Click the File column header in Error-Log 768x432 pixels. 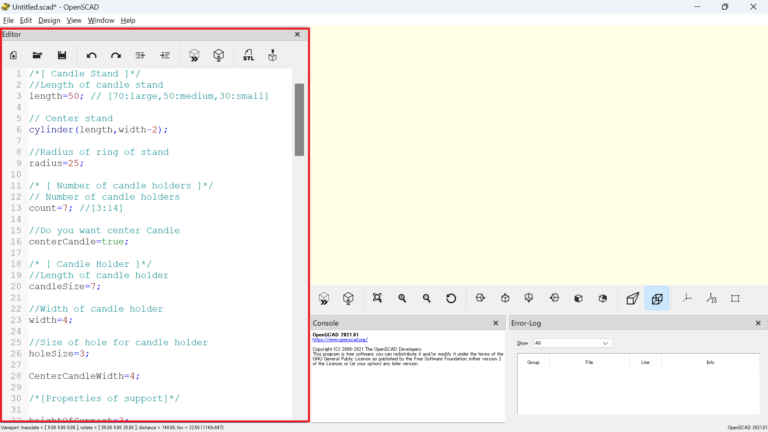589,362
